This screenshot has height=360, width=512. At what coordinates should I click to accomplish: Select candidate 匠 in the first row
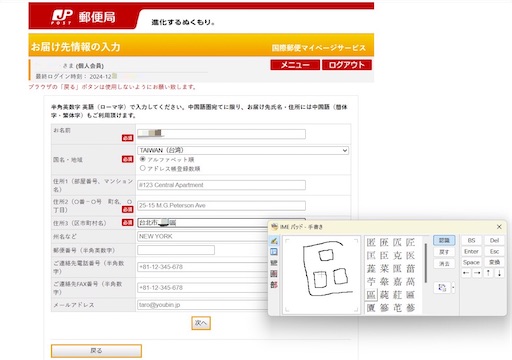coord(410,242)
